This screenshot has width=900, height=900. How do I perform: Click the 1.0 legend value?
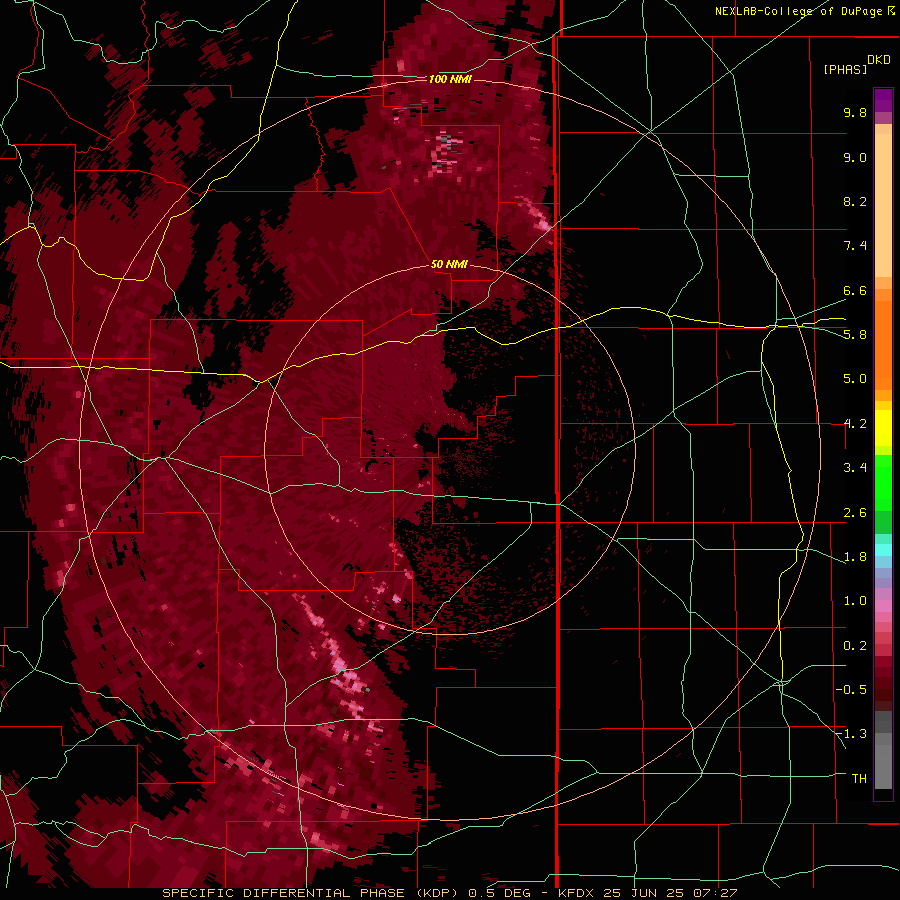pos(855,601)
